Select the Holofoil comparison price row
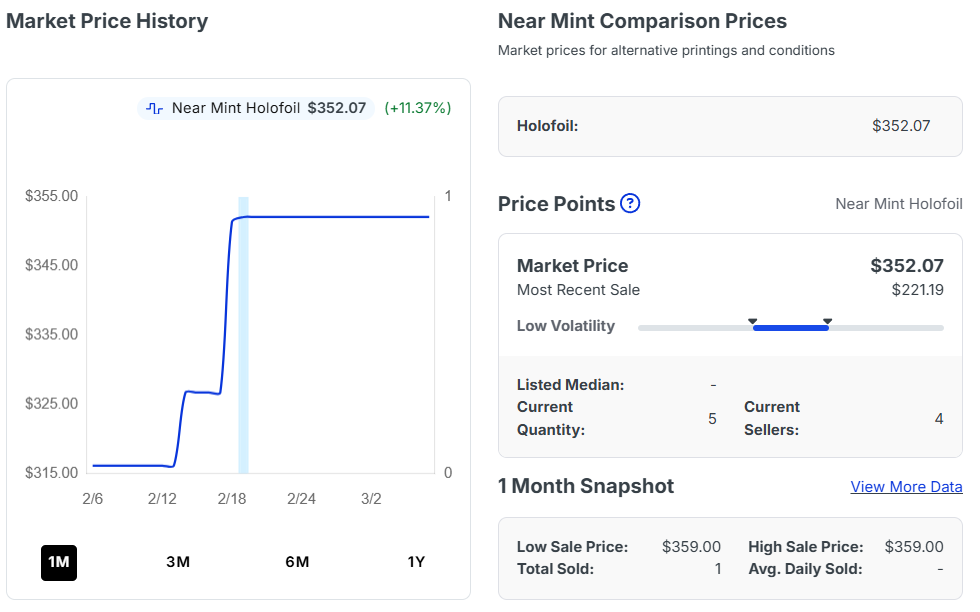Viewport: 980px width, 612px height. 730,126
